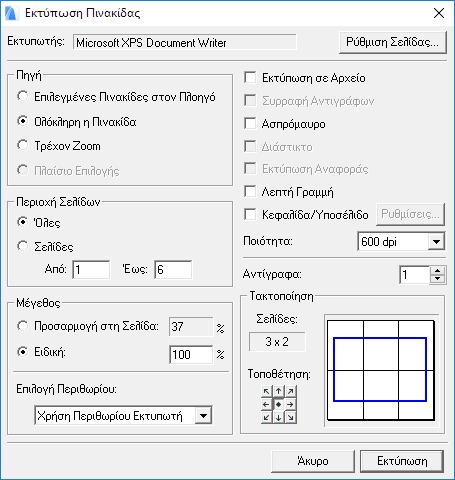Select Επιλεγμένες Πινακίδες στον Πλοηγό radio
455x480 pixels.
coord(23,96)
